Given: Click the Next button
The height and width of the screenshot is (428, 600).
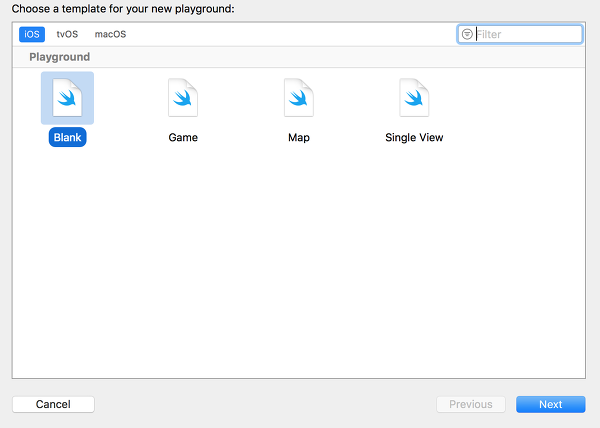Looking at the screenshot, I should click(x=551, y=404).
